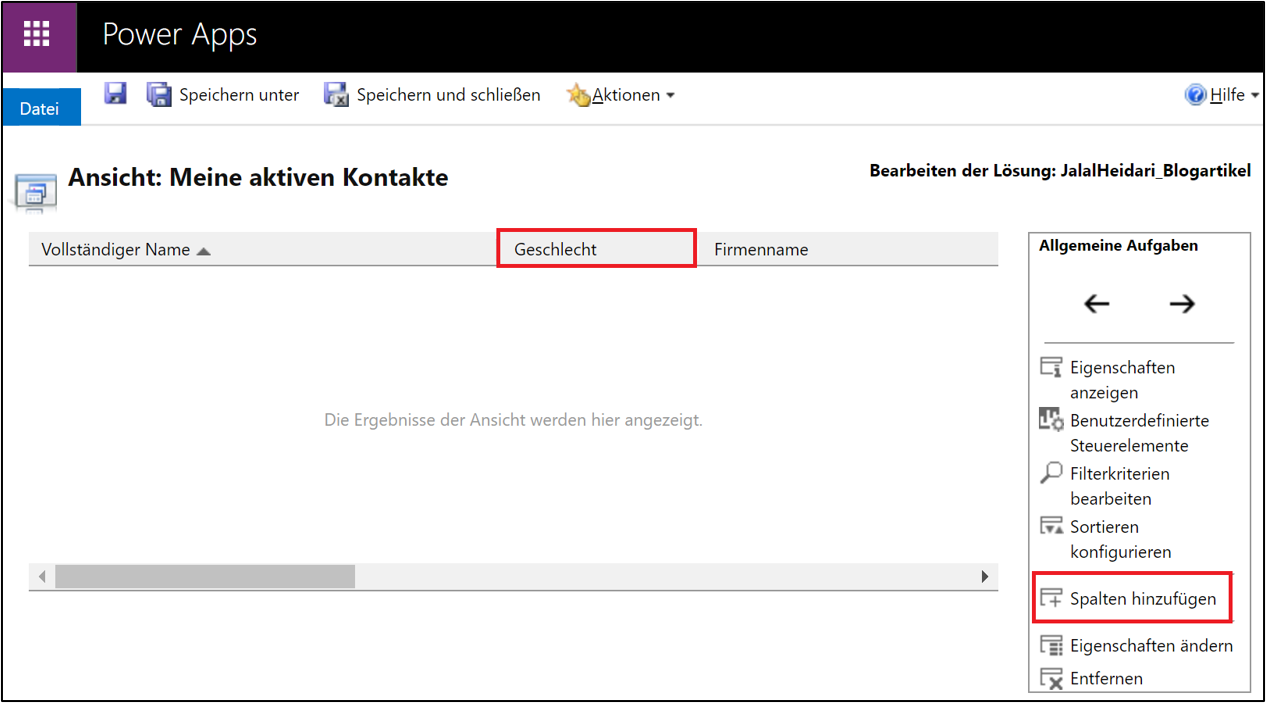This screenshot has width=1266, height=703.
Task: Click Spalten hinzufügen link
Action: coord(1143,599)
